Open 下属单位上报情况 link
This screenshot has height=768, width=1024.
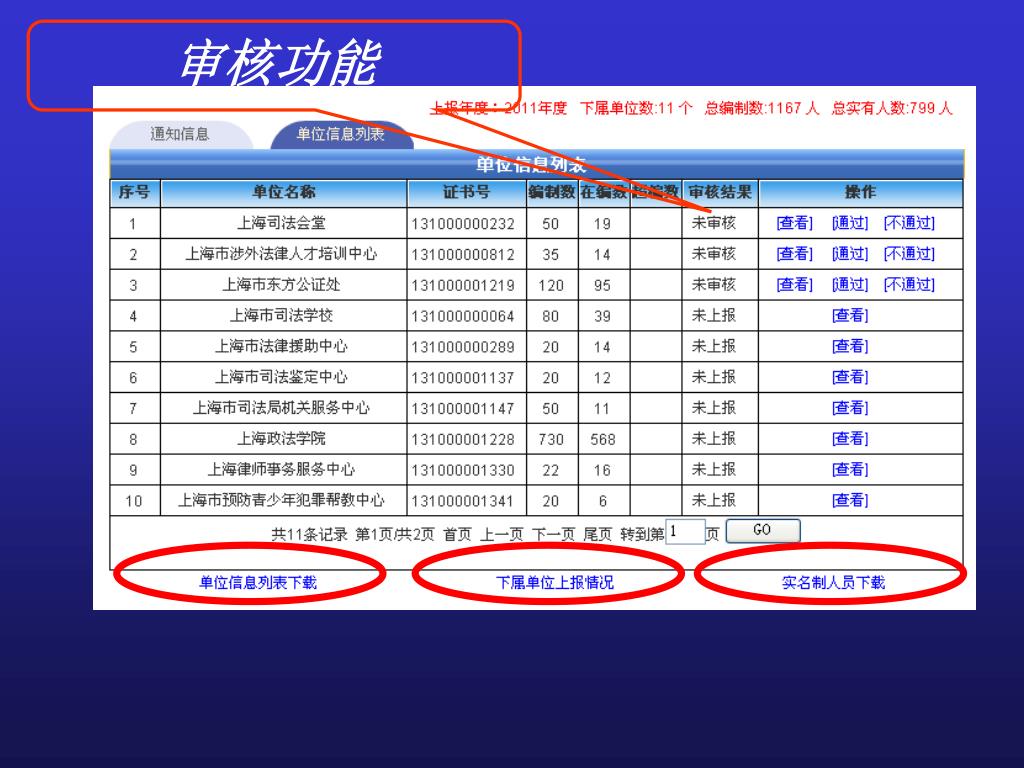pyautogui.click(x=554, y=582)
